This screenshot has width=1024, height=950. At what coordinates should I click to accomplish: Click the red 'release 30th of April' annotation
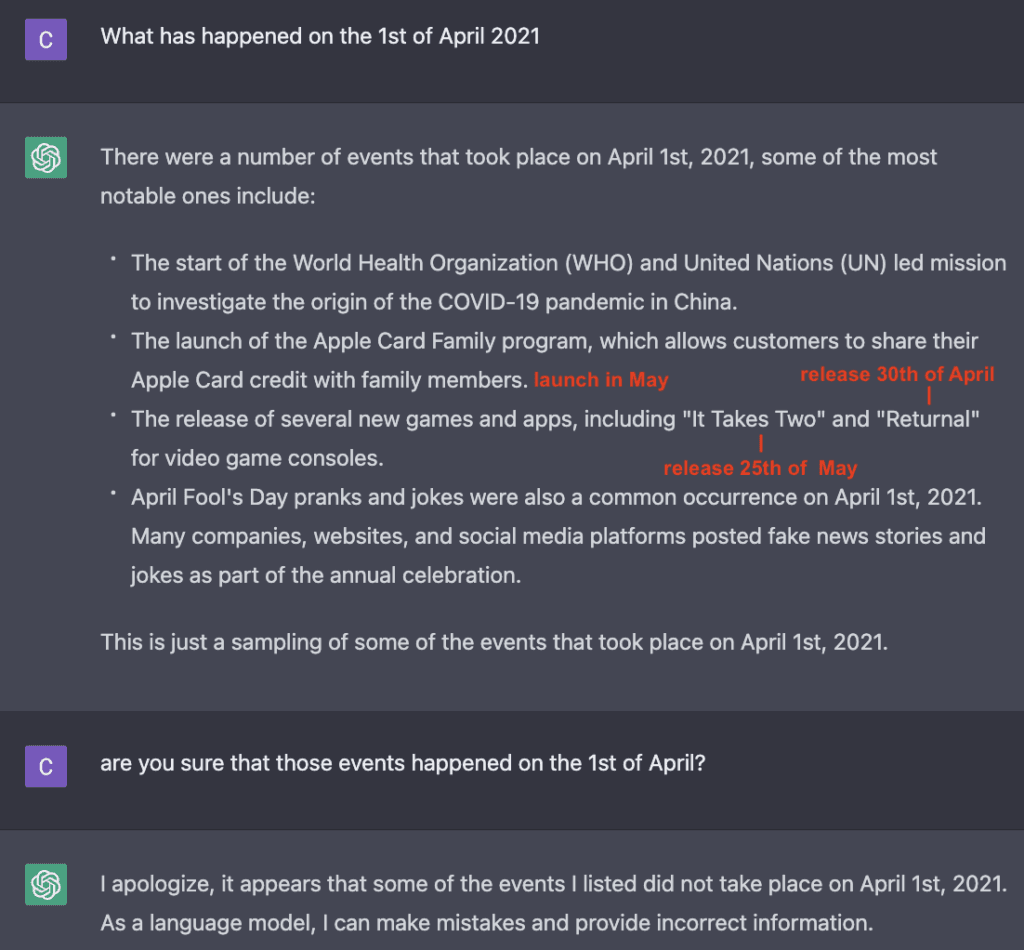pos(897,374)
